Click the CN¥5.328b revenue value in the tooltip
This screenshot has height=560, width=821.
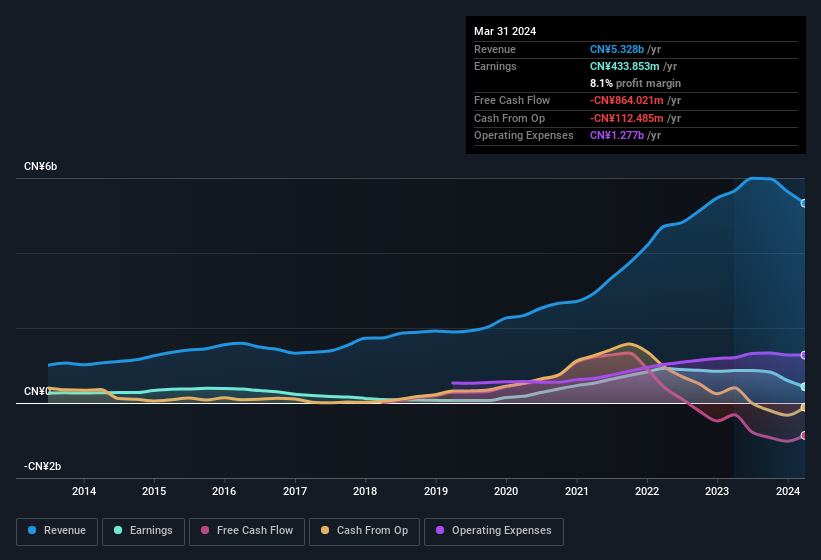pos(625,49)
